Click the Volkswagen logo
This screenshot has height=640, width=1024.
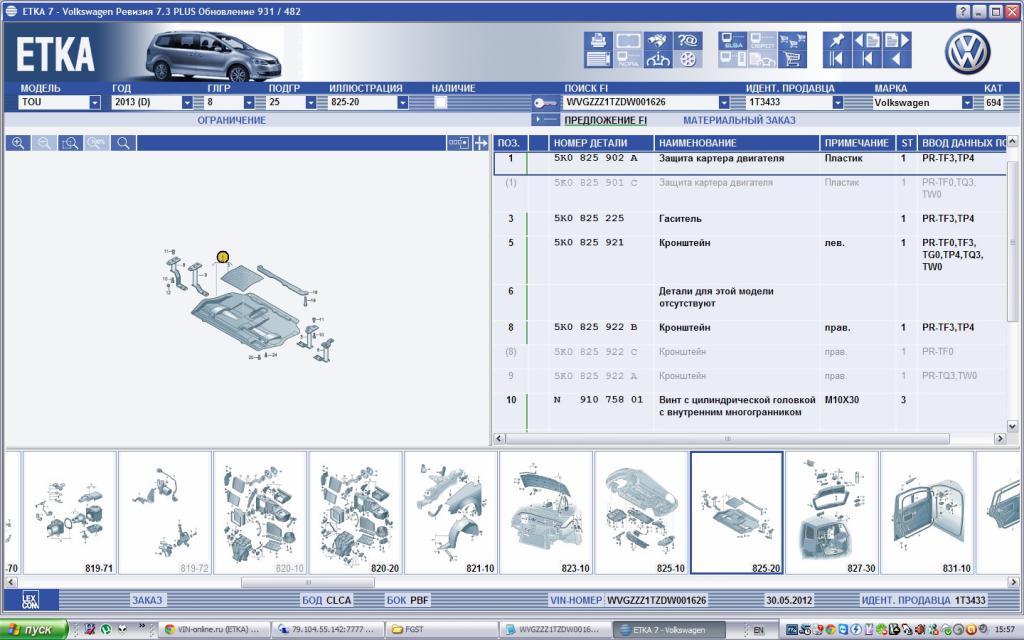[x=967, y=52]
